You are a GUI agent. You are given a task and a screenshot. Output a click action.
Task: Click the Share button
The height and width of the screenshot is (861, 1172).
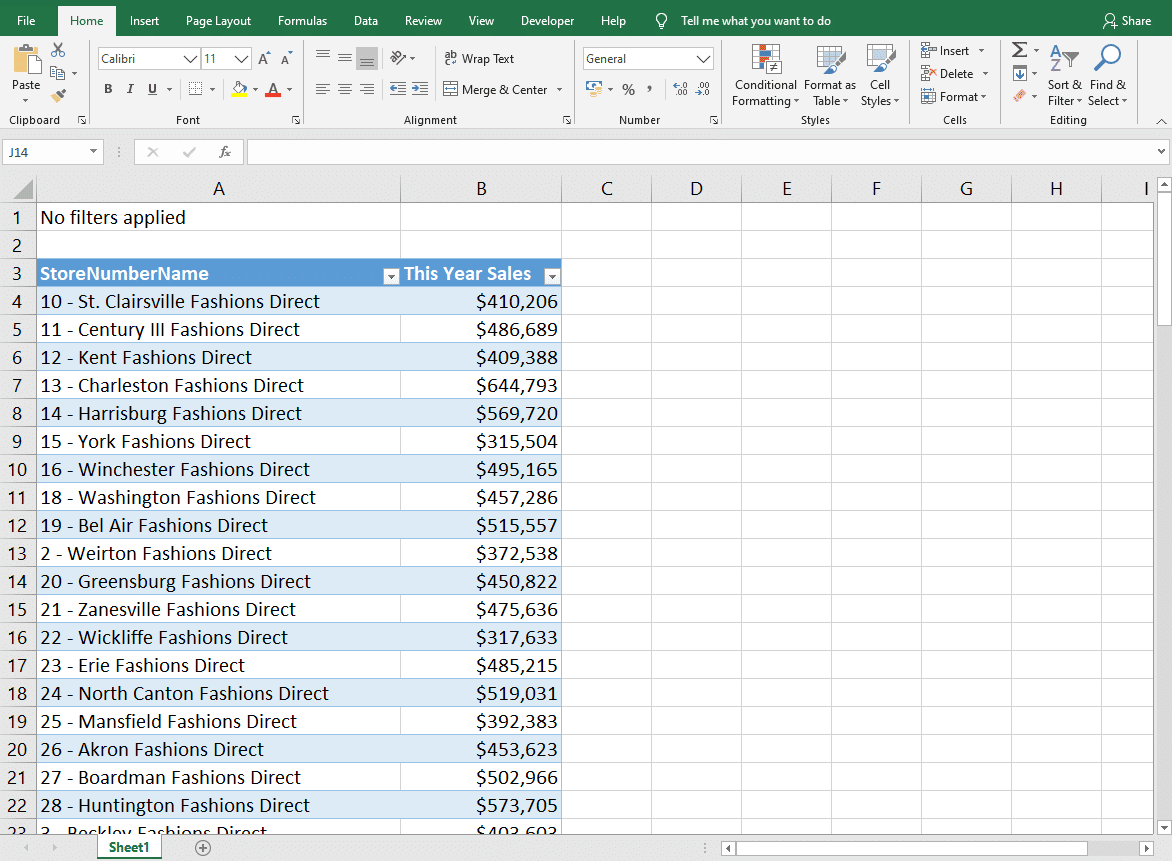coord(1127,20)
